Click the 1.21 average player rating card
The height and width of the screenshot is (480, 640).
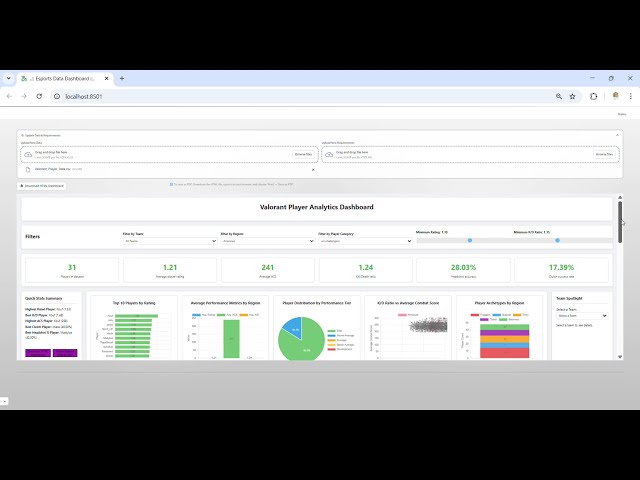pos(170,270)
